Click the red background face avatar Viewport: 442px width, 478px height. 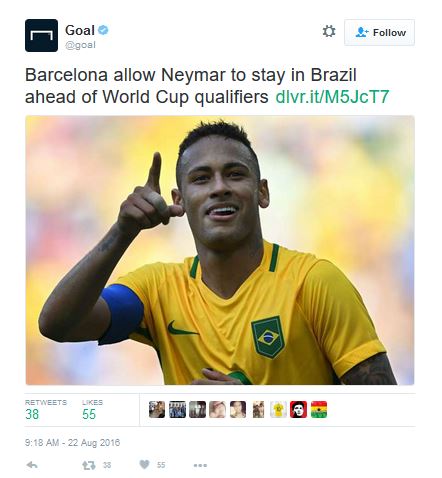pyautogui.click(x=299, y=410)
